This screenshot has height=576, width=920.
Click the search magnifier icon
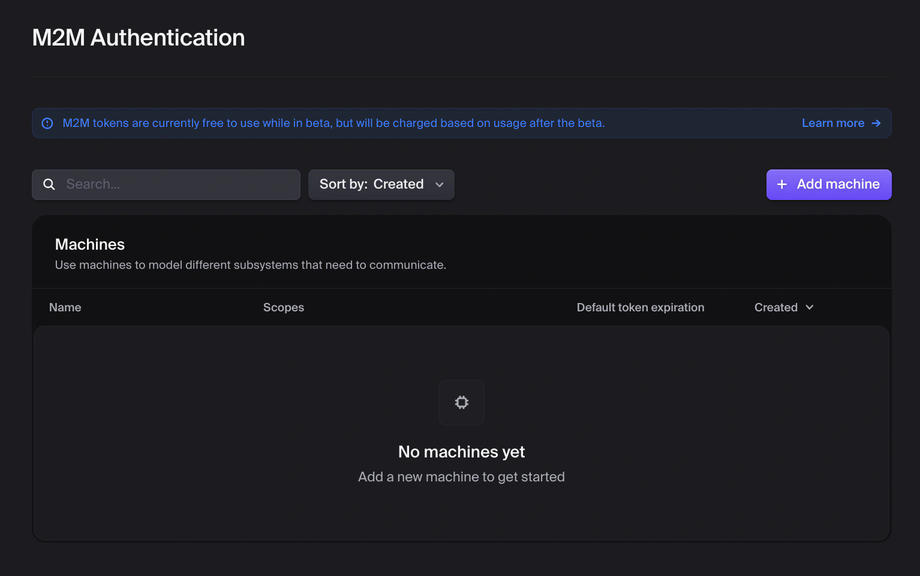49,184
